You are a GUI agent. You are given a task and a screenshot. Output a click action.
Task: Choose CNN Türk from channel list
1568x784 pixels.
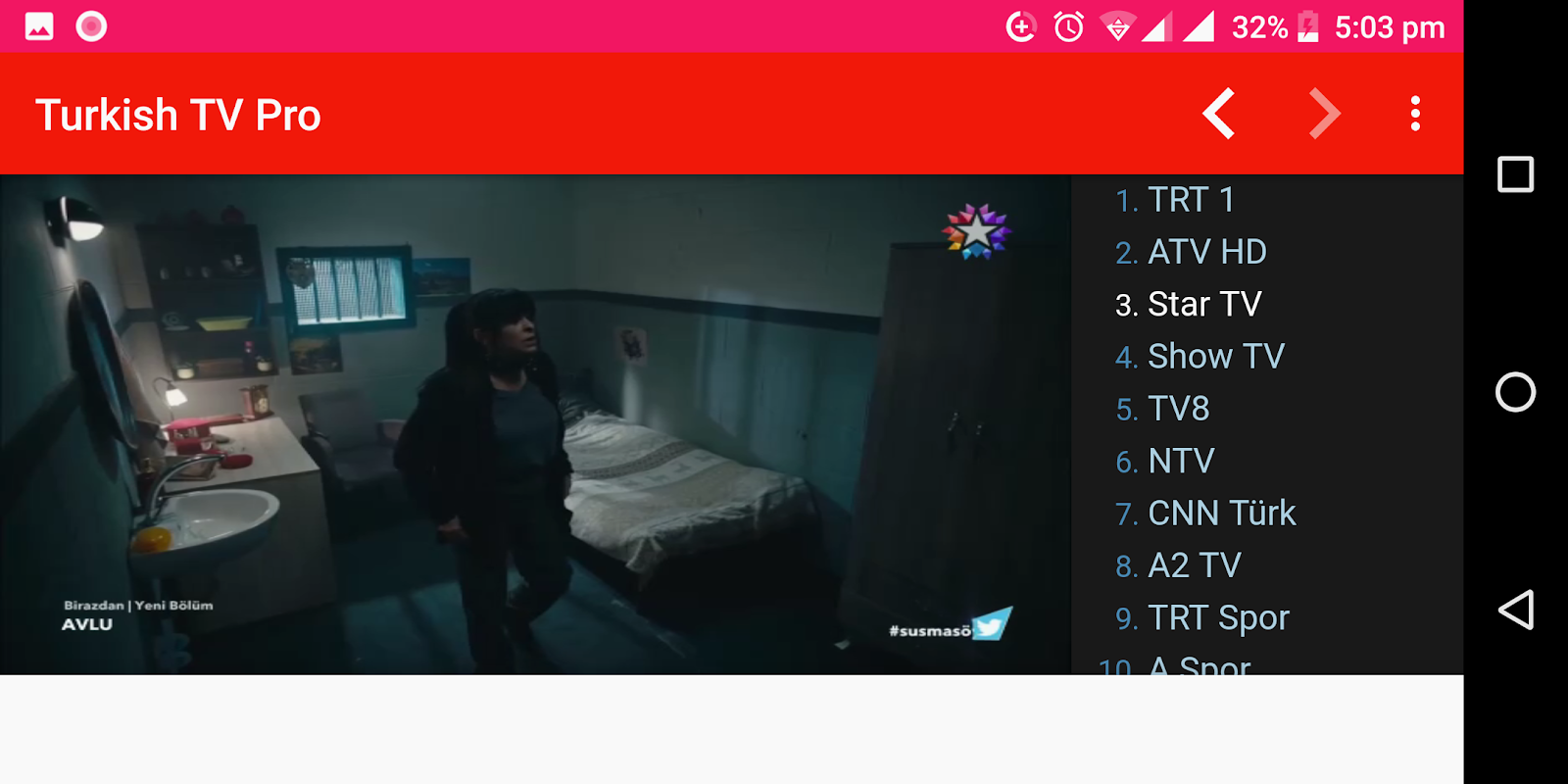tap(1205, 514)
